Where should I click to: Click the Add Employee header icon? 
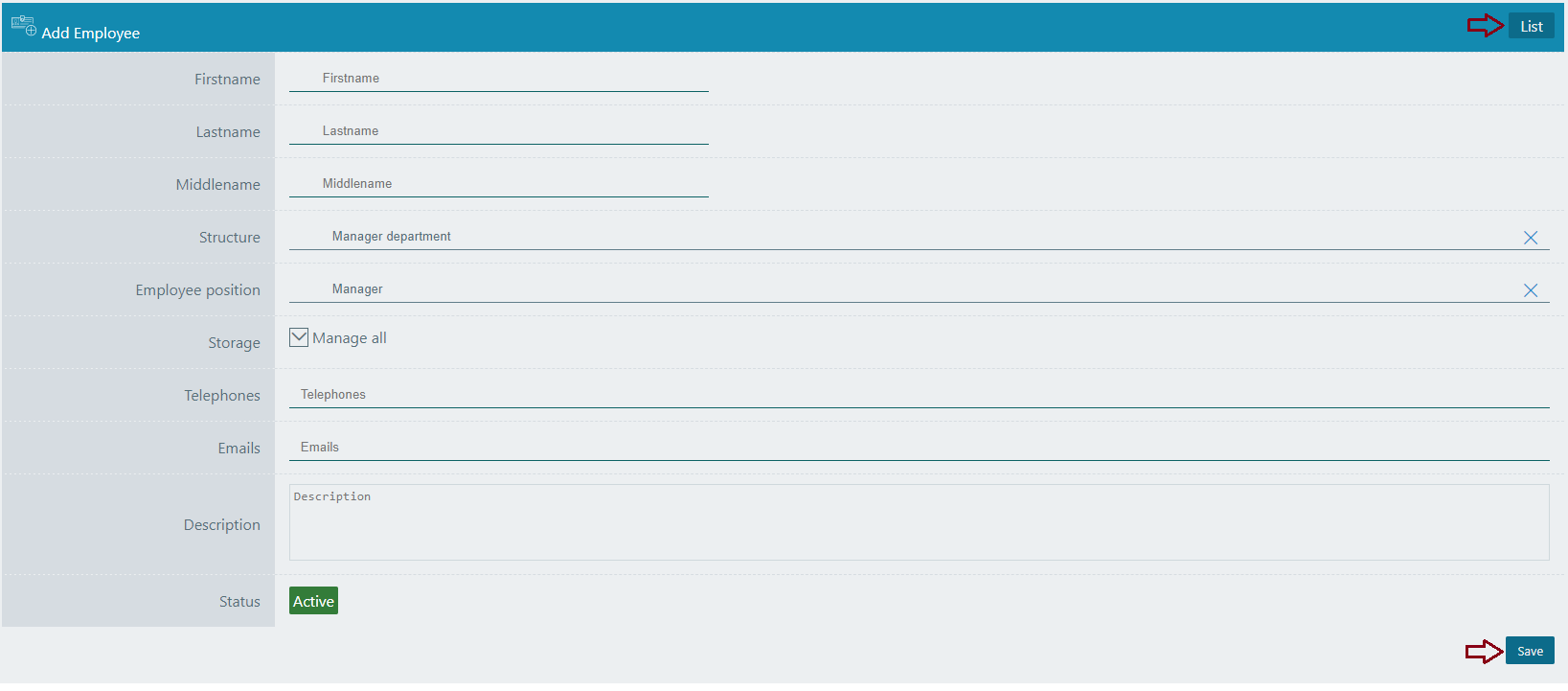(23, 25)
